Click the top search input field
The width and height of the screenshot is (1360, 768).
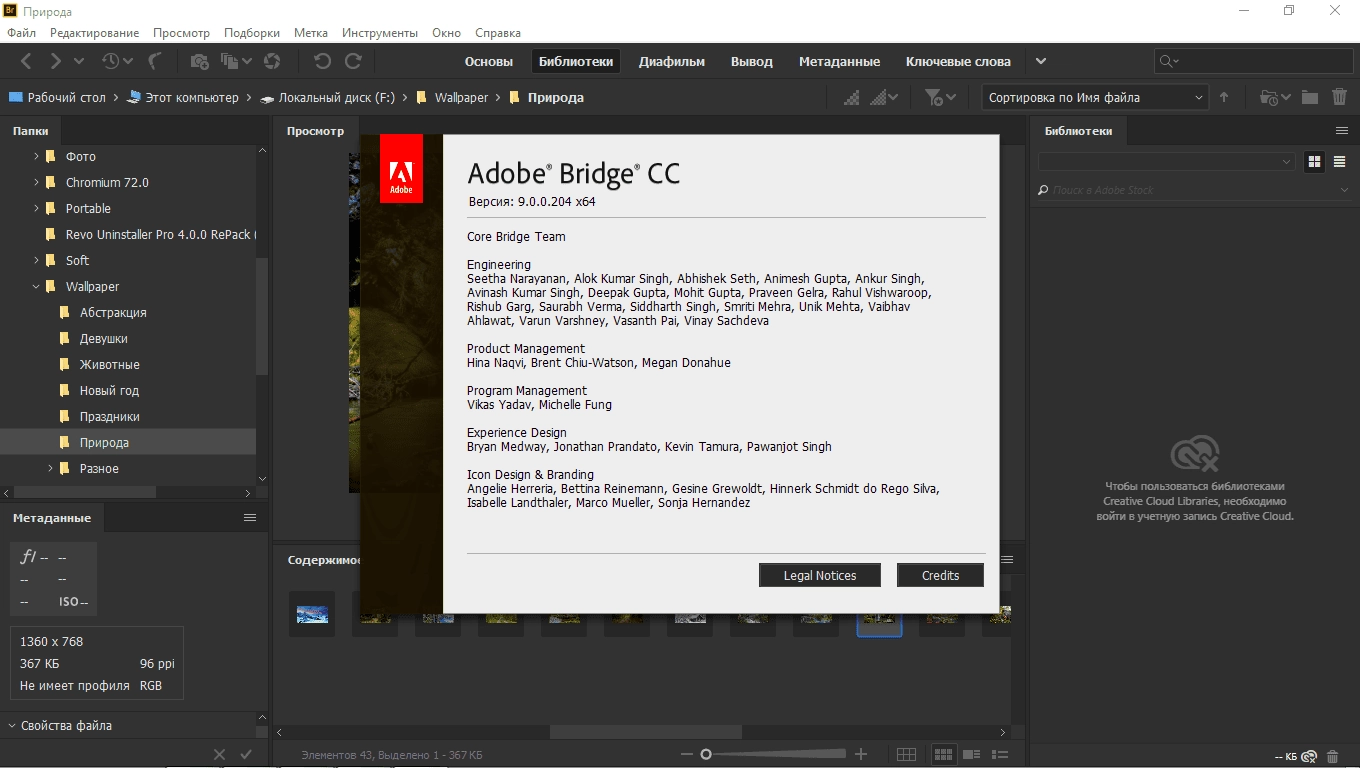pos(1254,61)
